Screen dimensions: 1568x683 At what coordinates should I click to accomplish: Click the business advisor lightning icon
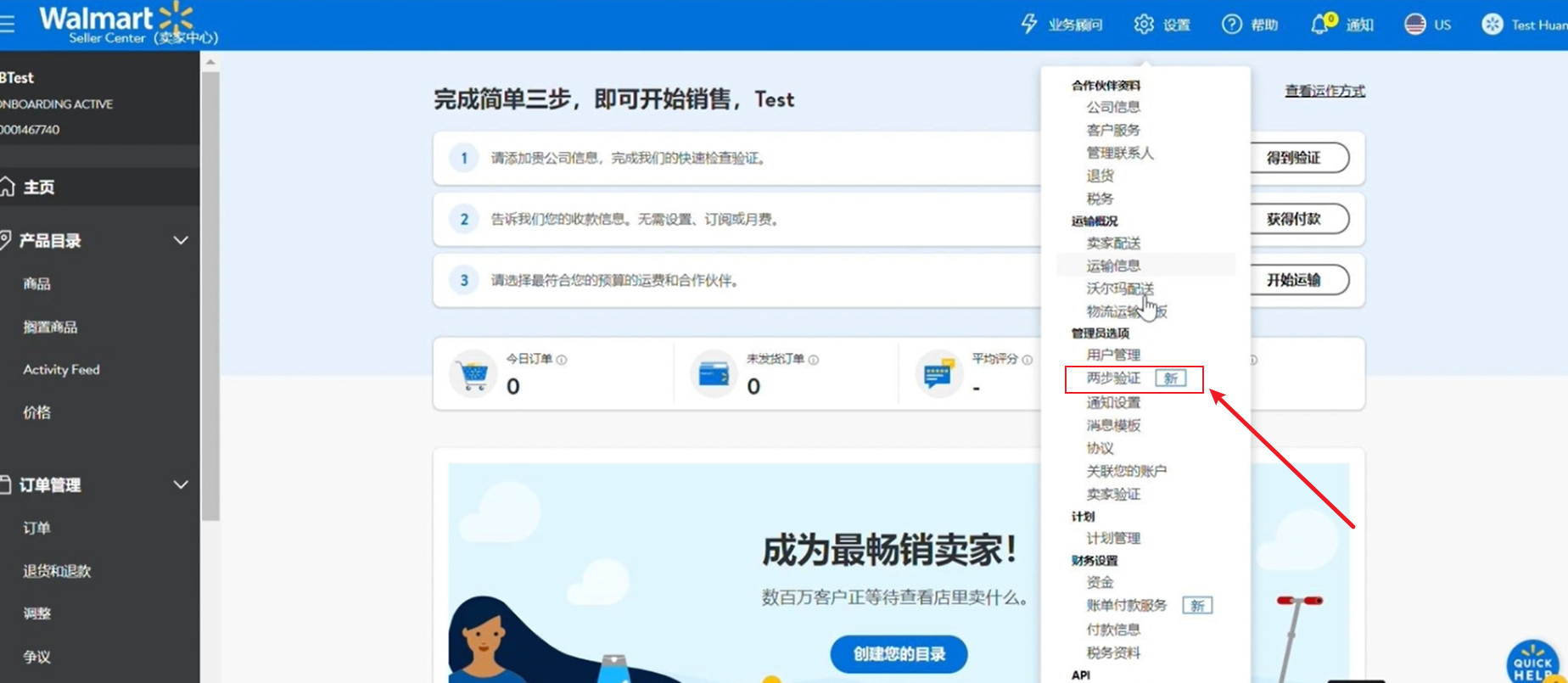point(1029,25)
